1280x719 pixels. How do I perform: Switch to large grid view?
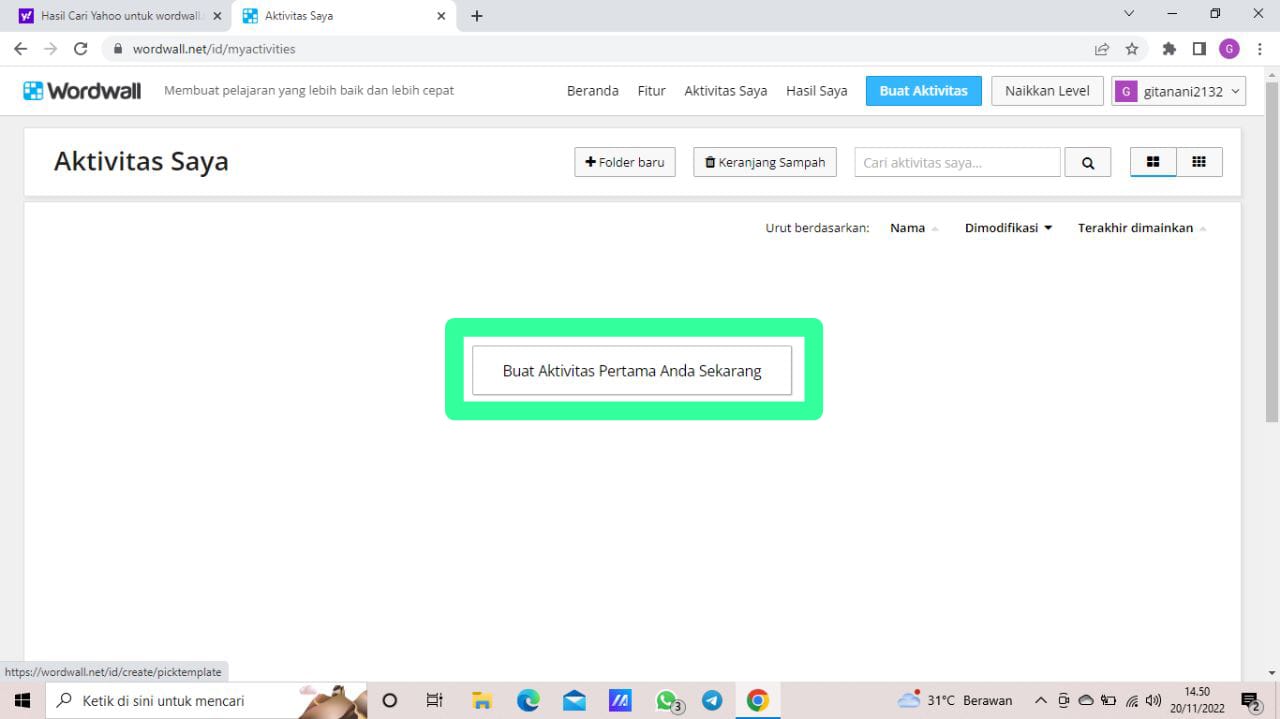point(1153,162)
